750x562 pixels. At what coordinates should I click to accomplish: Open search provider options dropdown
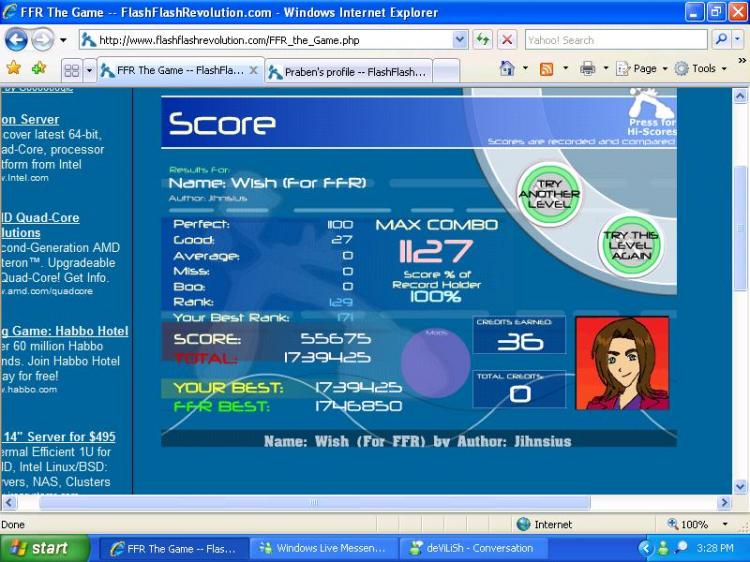pos(738,40)
